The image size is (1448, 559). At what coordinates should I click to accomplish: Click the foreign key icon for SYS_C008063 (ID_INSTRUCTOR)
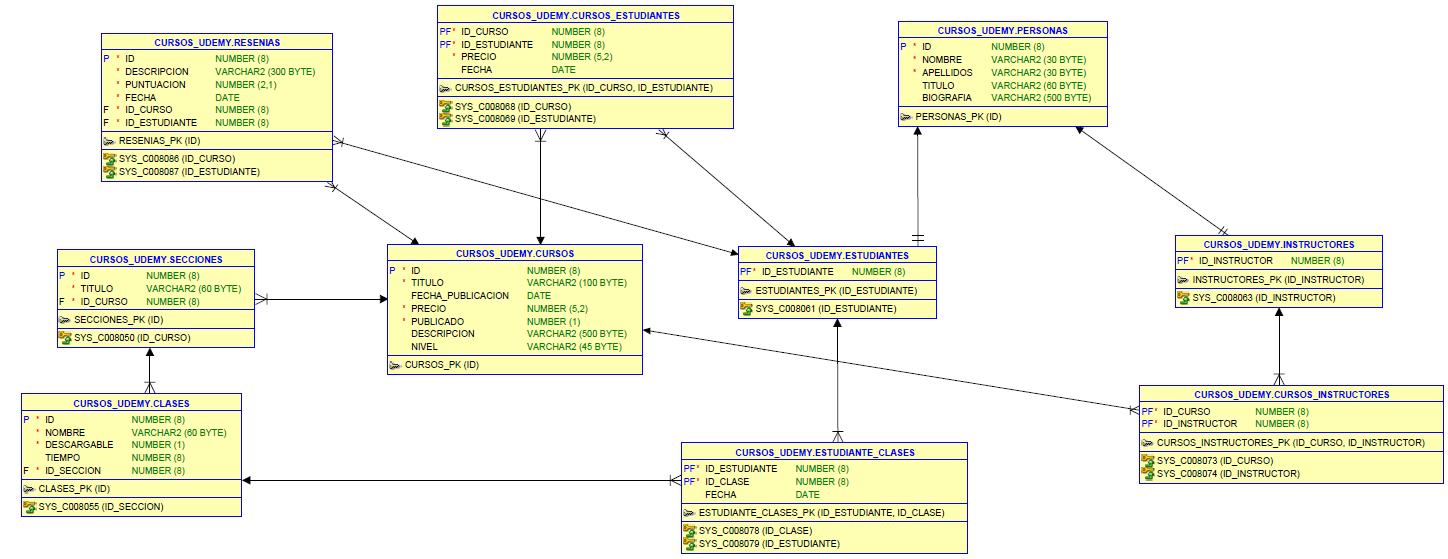[1184, 298]
